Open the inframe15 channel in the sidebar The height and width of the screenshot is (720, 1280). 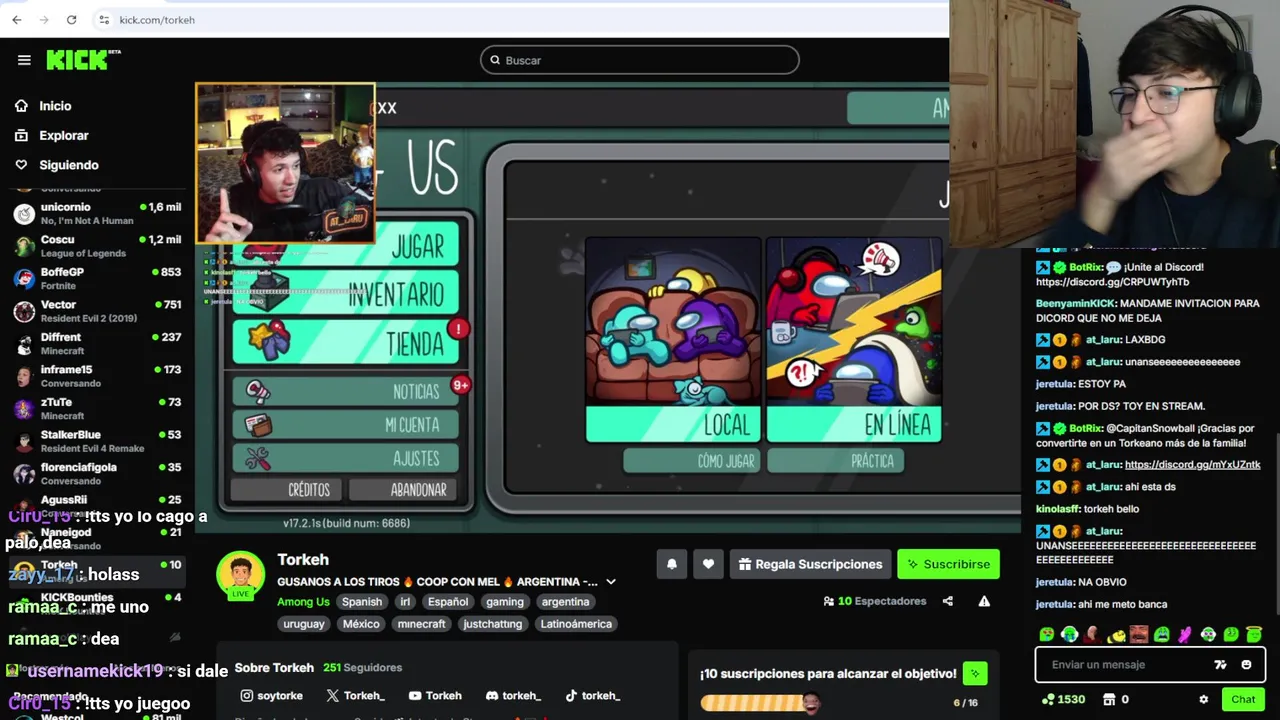tap(97, 376)
